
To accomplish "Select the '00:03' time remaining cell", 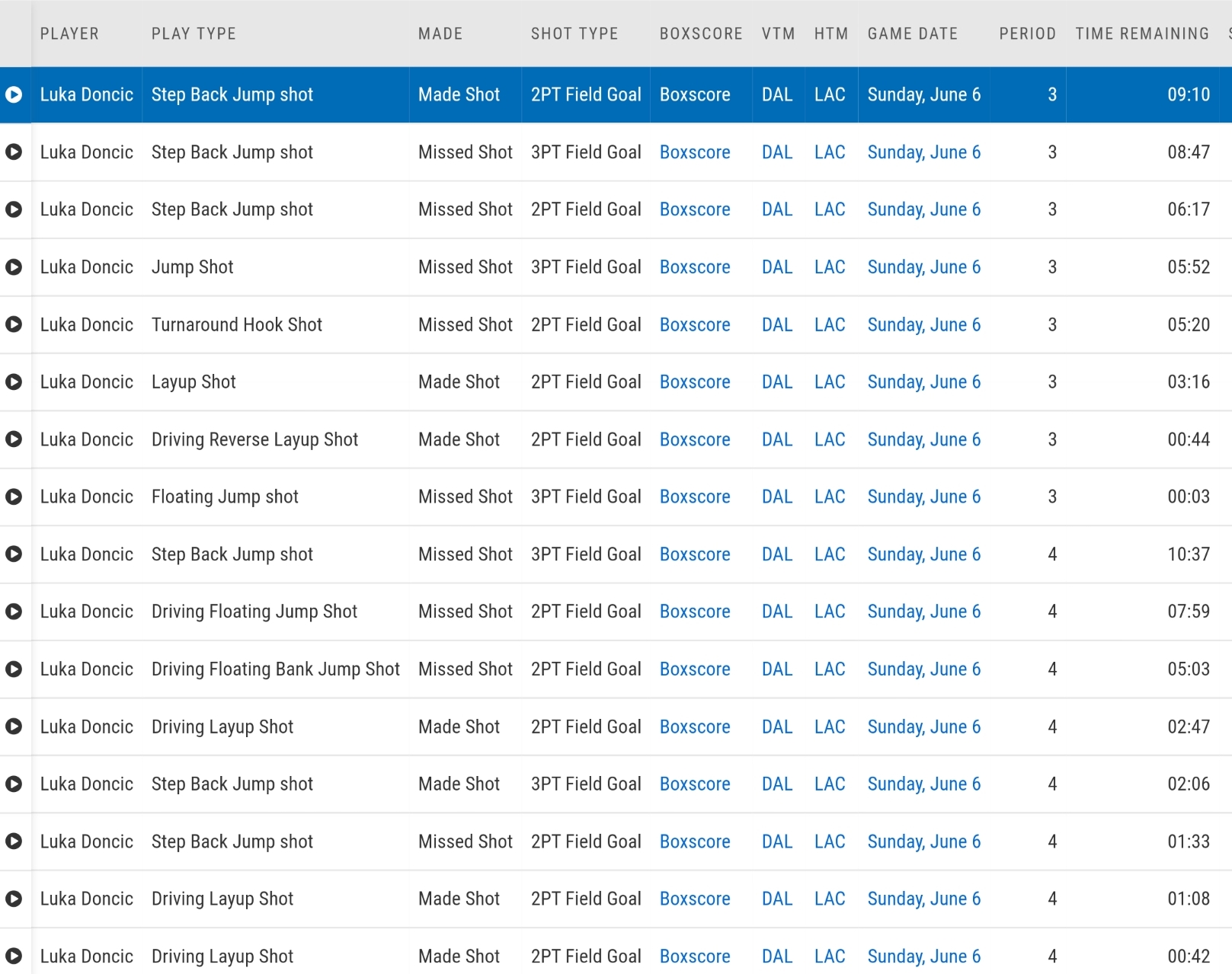I will [x=1189, y=497].
